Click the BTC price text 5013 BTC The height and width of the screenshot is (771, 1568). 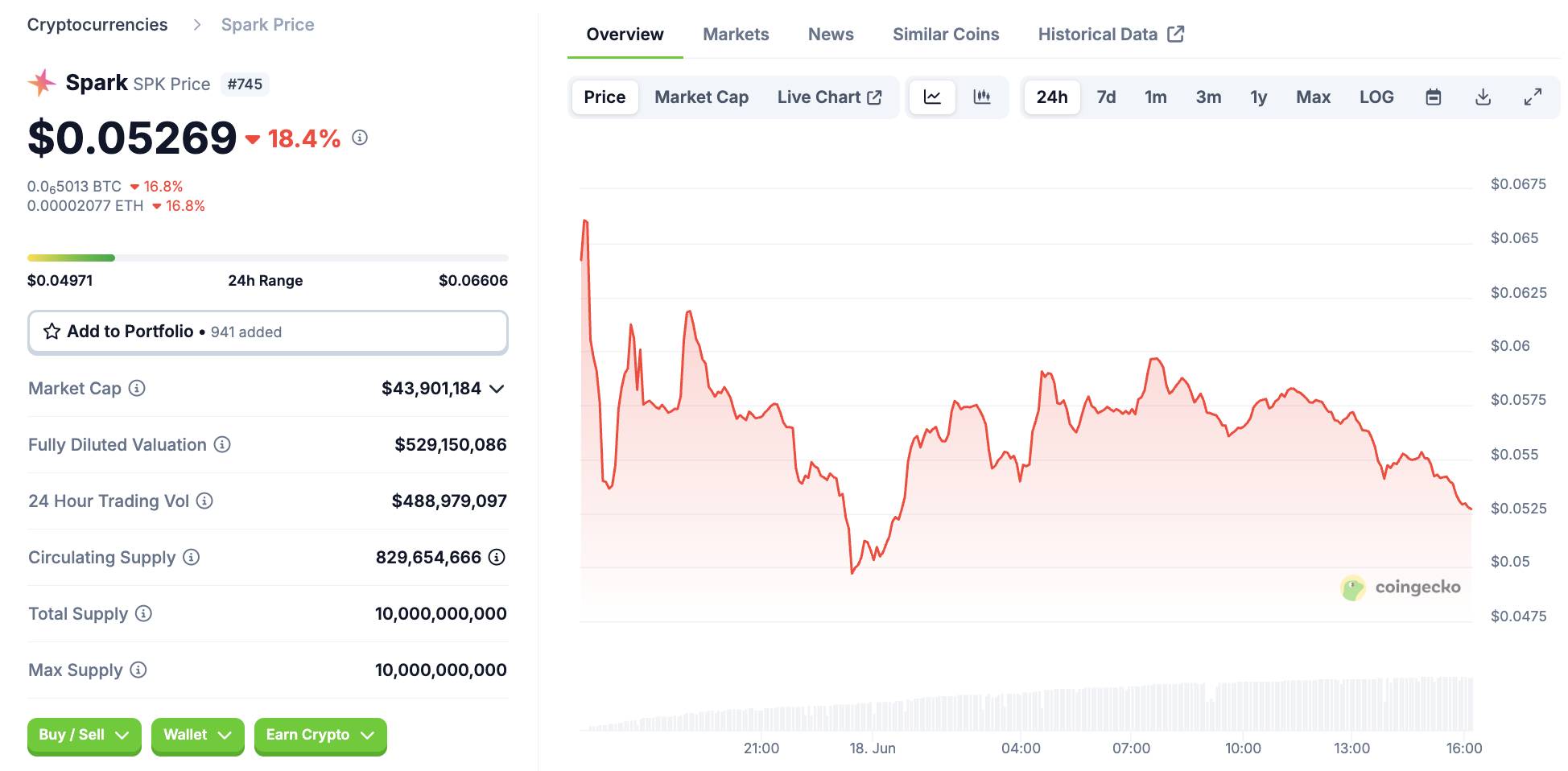click(74, 187)
